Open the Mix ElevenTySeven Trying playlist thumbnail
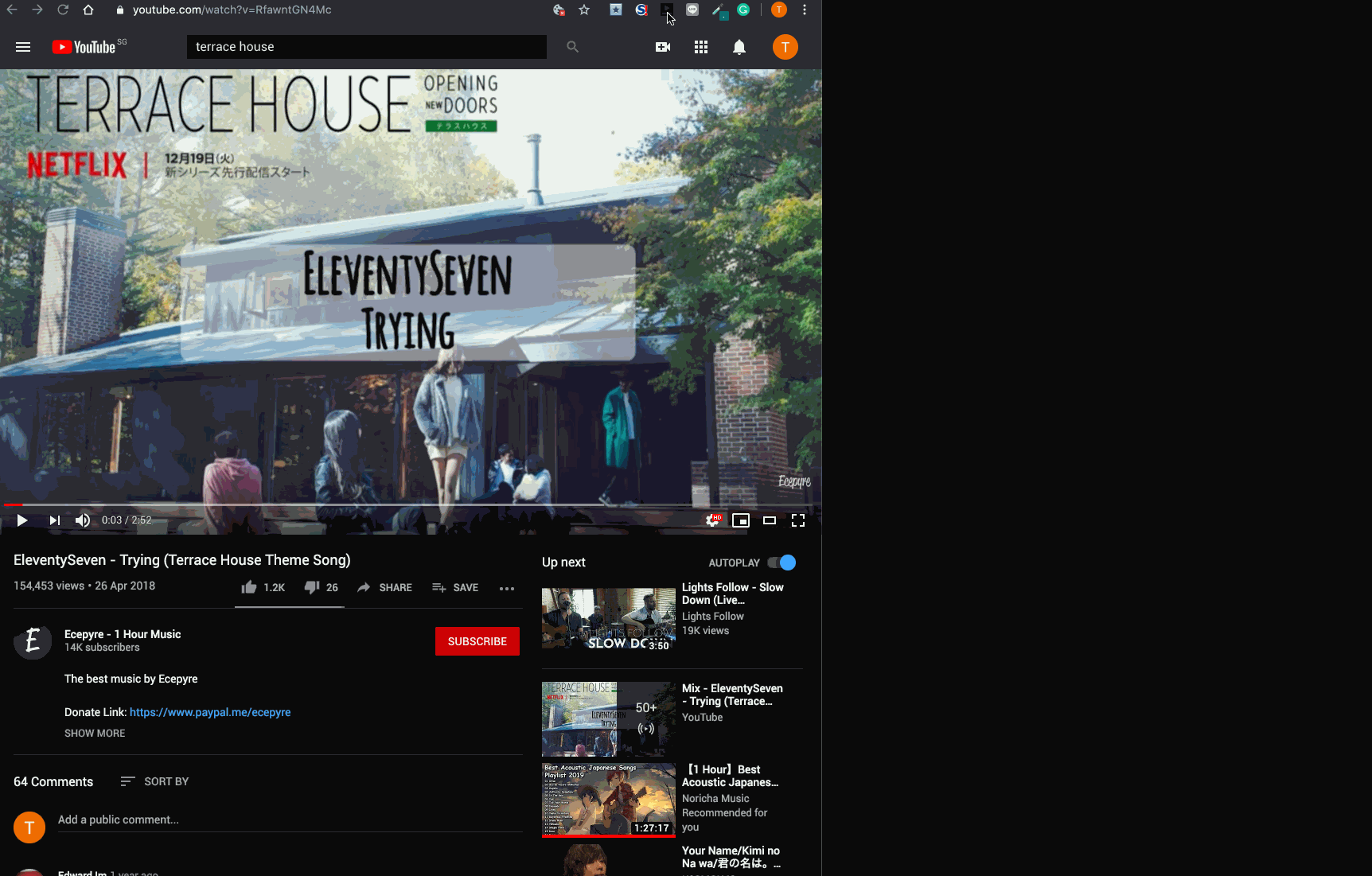 click(x=609, y=719)
